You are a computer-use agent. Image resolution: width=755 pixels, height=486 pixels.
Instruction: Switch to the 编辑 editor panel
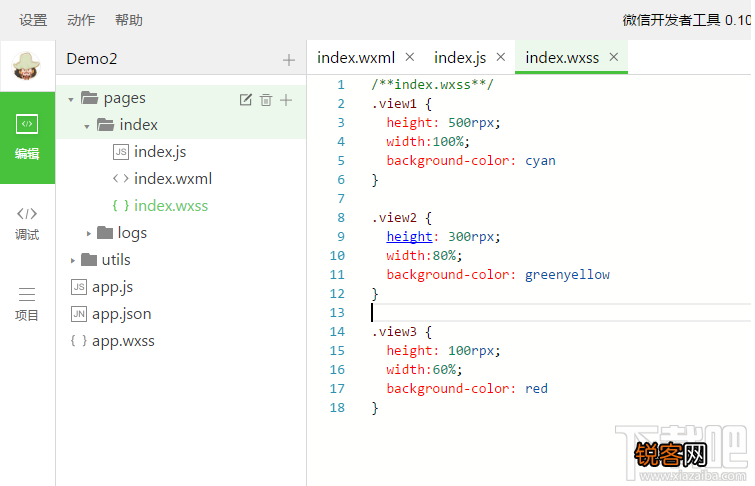click(27, 138)
